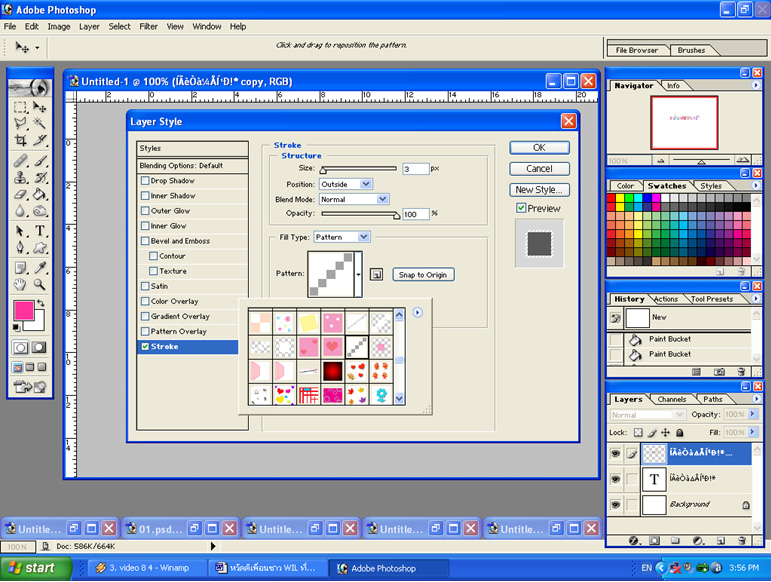Uncheck the Stroke checkbox

click(x=145, y=347)
